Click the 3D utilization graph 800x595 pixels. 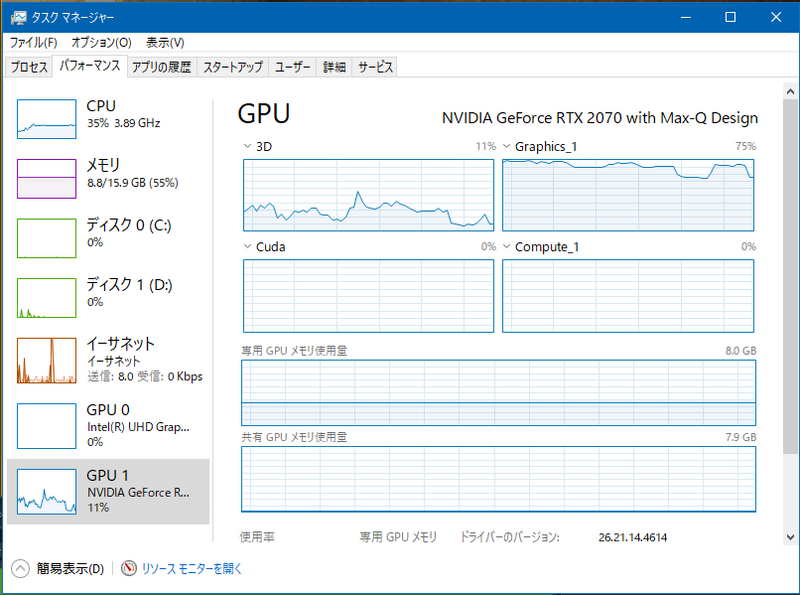[x=368, y=195]
